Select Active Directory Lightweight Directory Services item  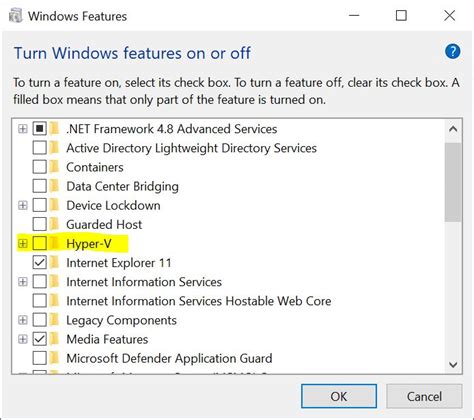click(191, 148)
